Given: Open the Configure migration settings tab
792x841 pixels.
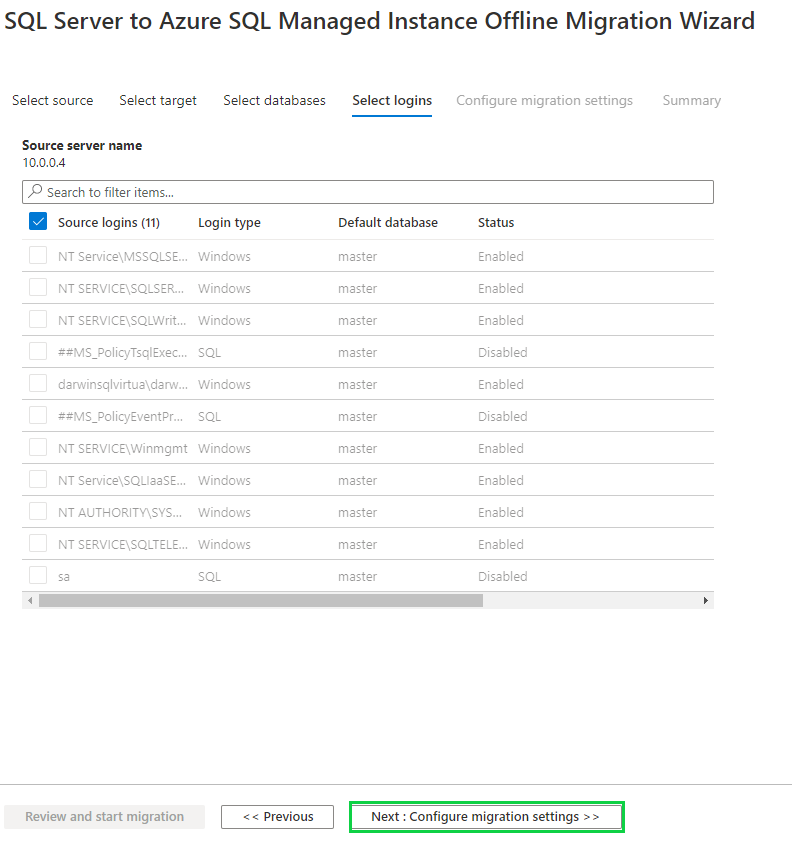Looking at the screenshot, I should (544, 100).
